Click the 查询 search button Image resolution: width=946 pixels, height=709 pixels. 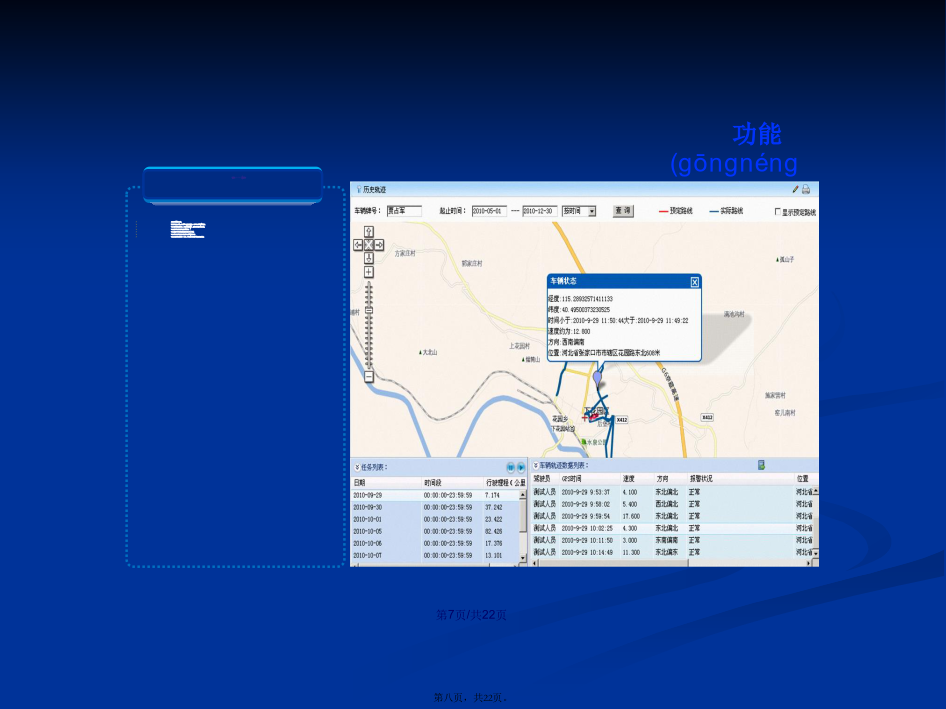click(623, 211)
